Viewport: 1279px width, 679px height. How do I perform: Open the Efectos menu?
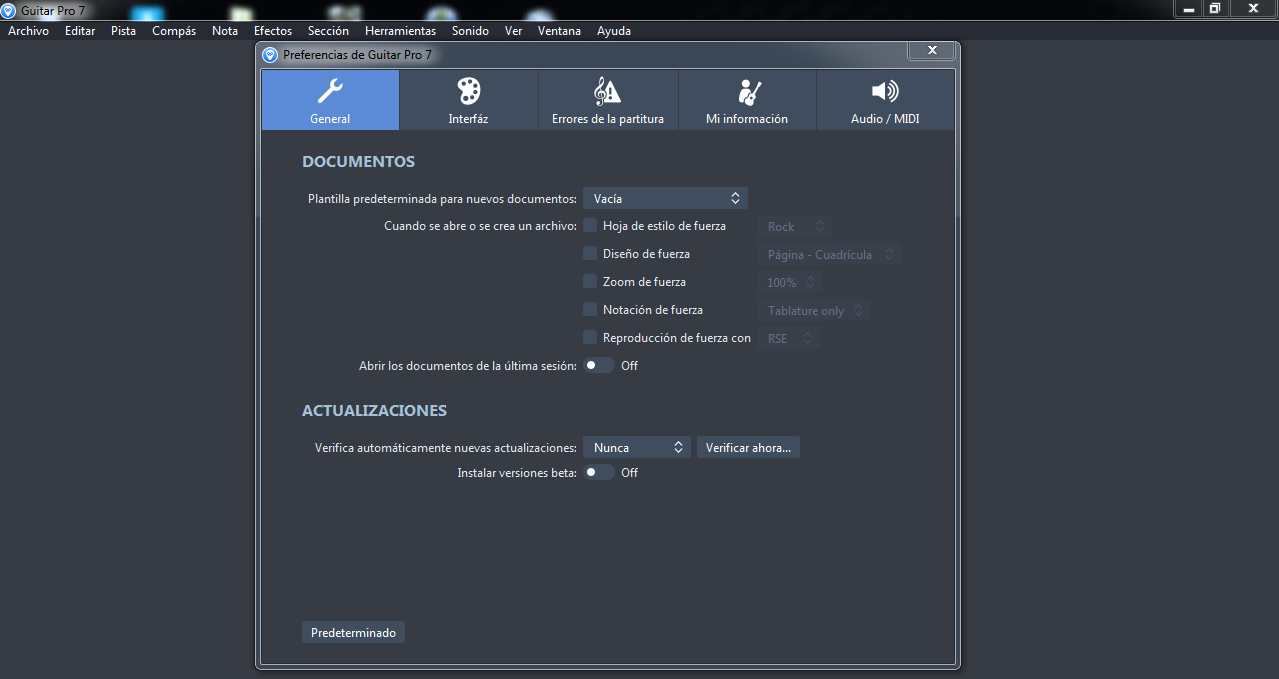point(273,31)
